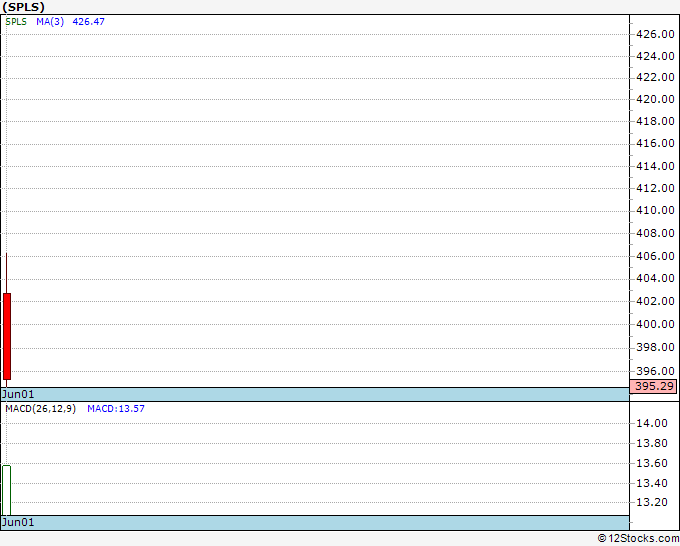This screenshot has width=680, height=546.
Task: Click the red SPLS candlestick body
Action: tap(7, 336)
